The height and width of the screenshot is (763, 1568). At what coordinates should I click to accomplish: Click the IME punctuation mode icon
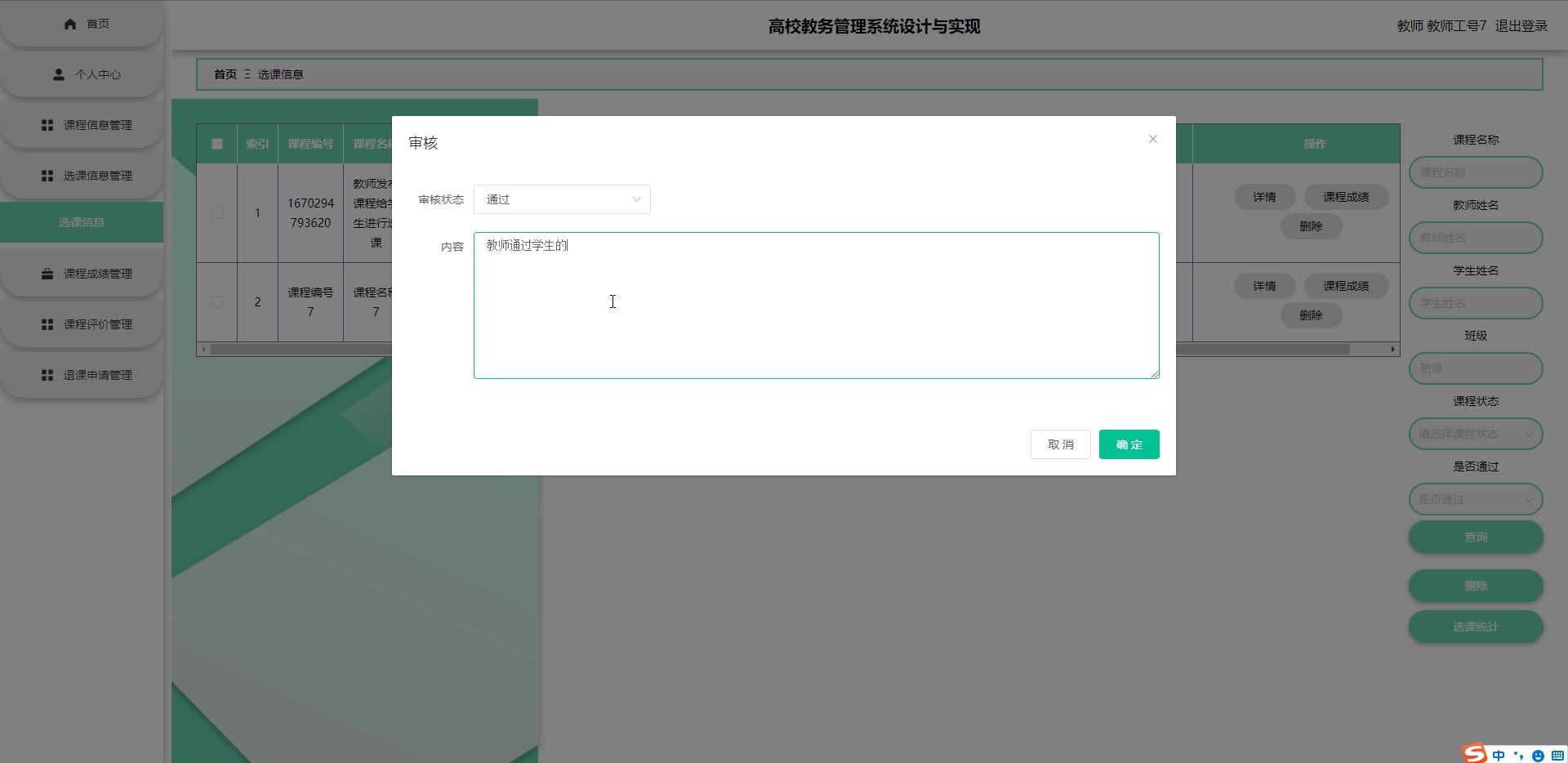(1518, 756)
